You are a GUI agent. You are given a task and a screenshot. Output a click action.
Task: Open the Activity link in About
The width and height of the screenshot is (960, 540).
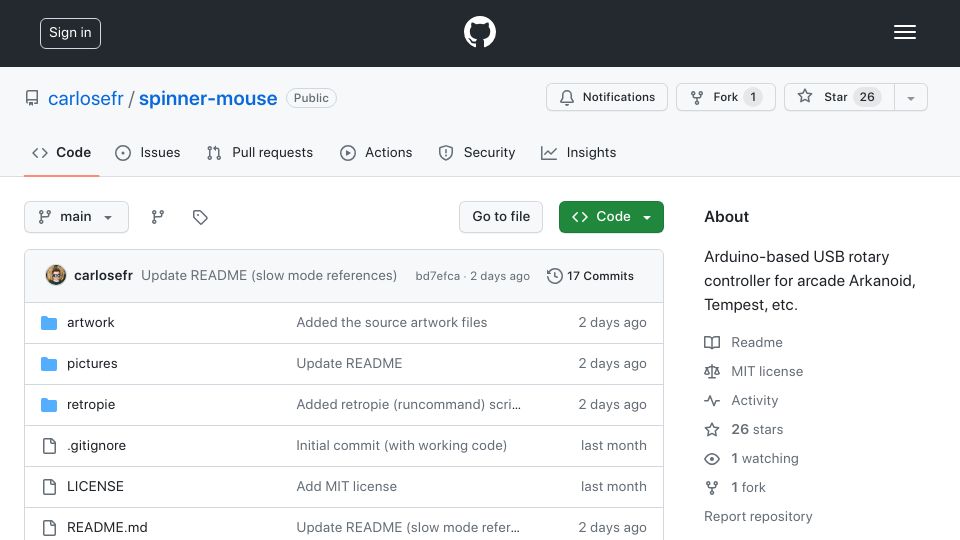point(754,400)
